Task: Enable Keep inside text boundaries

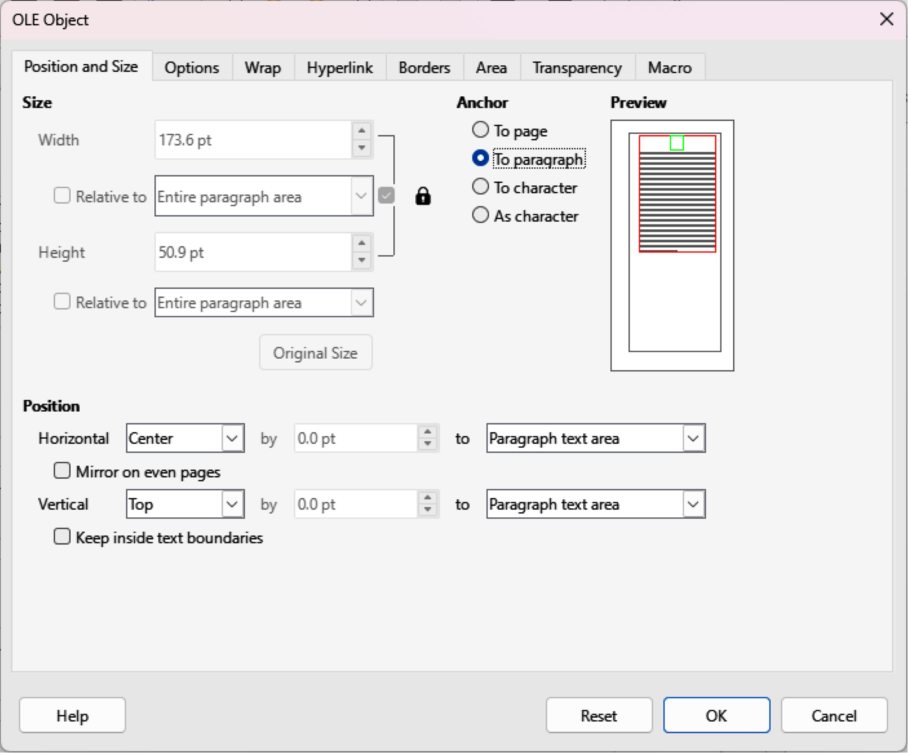Action: (63, 537)
